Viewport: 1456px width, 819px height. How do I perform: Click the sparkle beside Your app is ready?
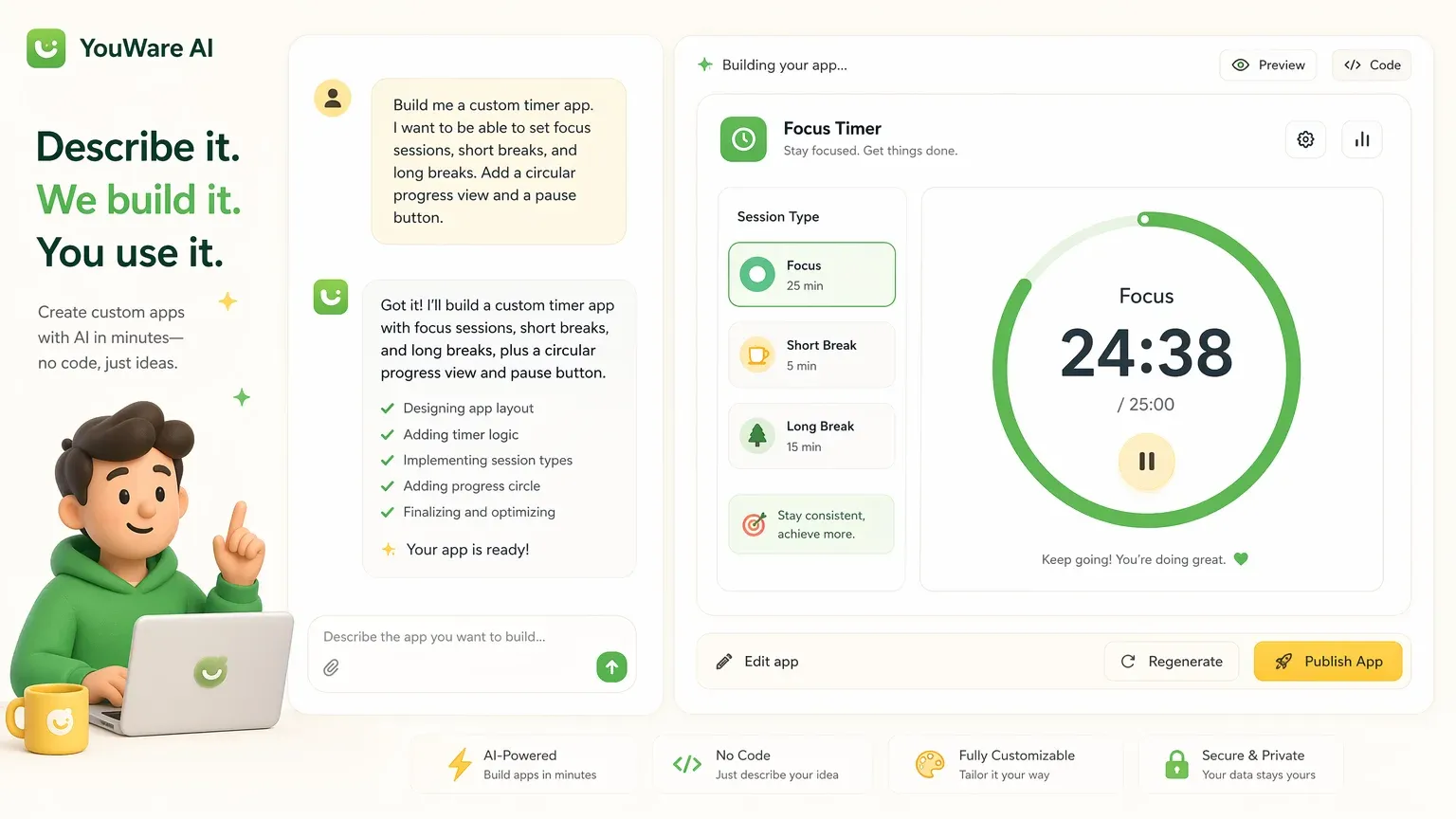[388, 550]
